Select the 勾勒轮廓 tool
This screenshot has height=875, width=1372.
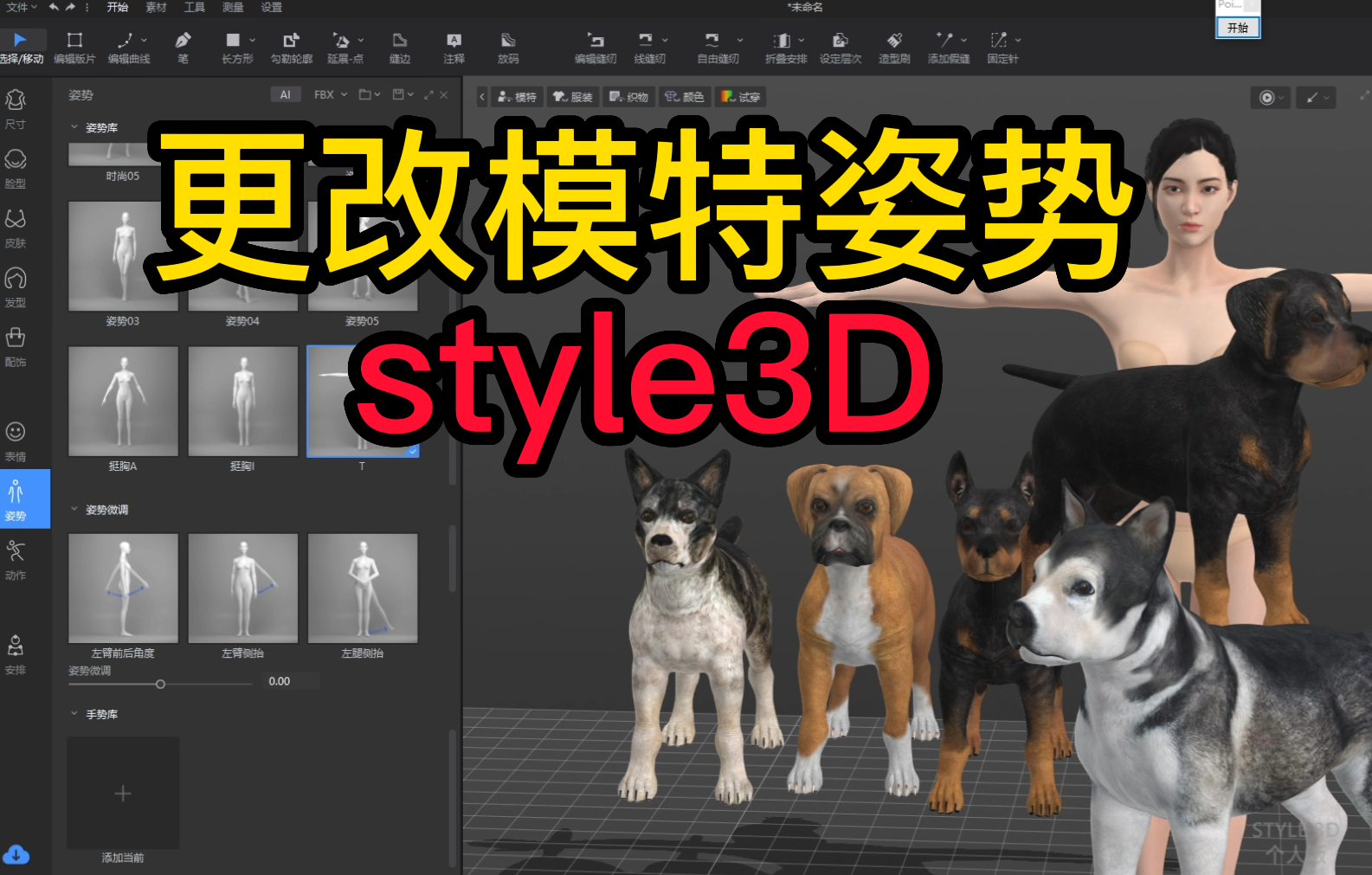click(x=291, y=48)
